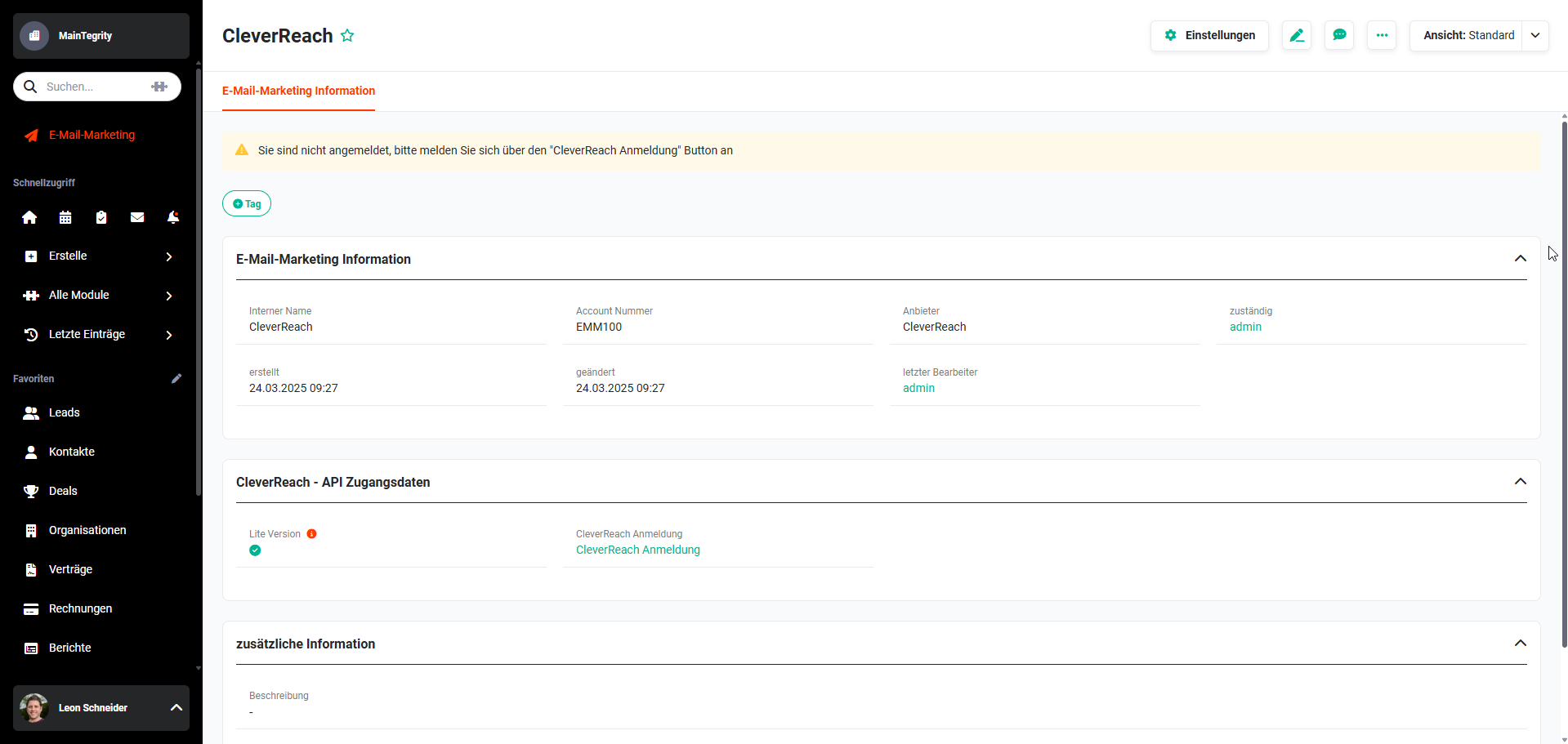Add a Tag with the Tag button
Screen dimensions: 1568x744
point(247,203)
